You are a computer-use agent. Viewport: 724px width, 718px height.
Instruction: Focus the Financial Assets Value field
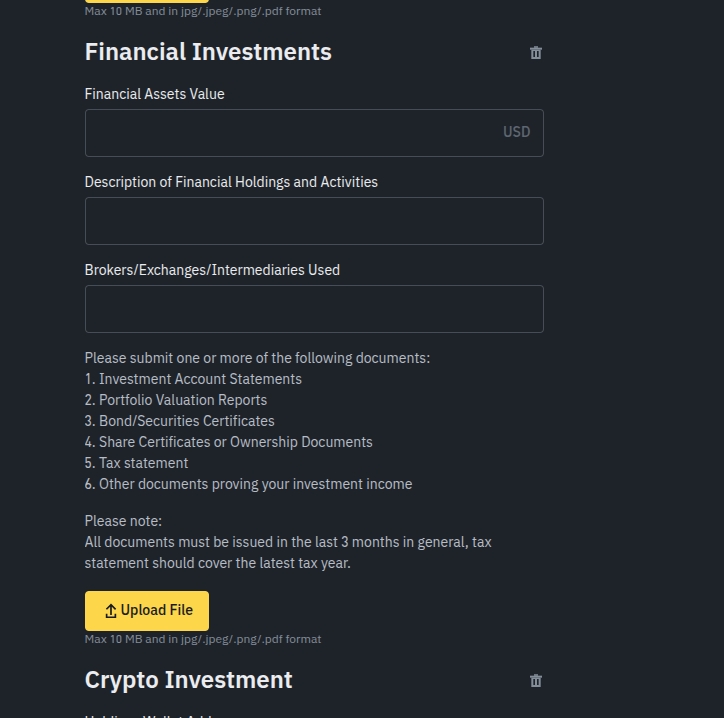[x=290, y=133]
